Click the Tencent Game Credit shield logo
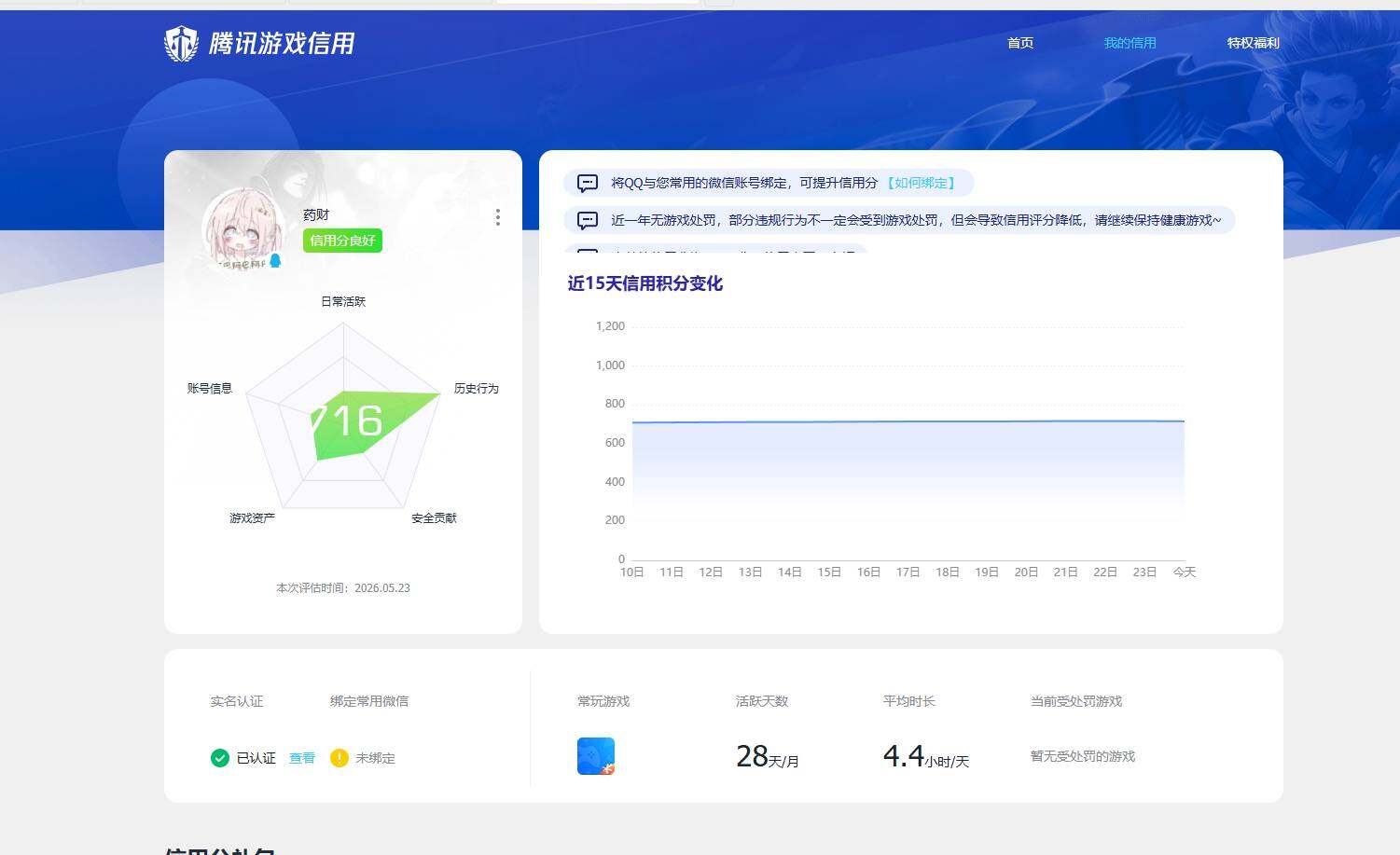Screen dimensions: 1400x855 181,44
